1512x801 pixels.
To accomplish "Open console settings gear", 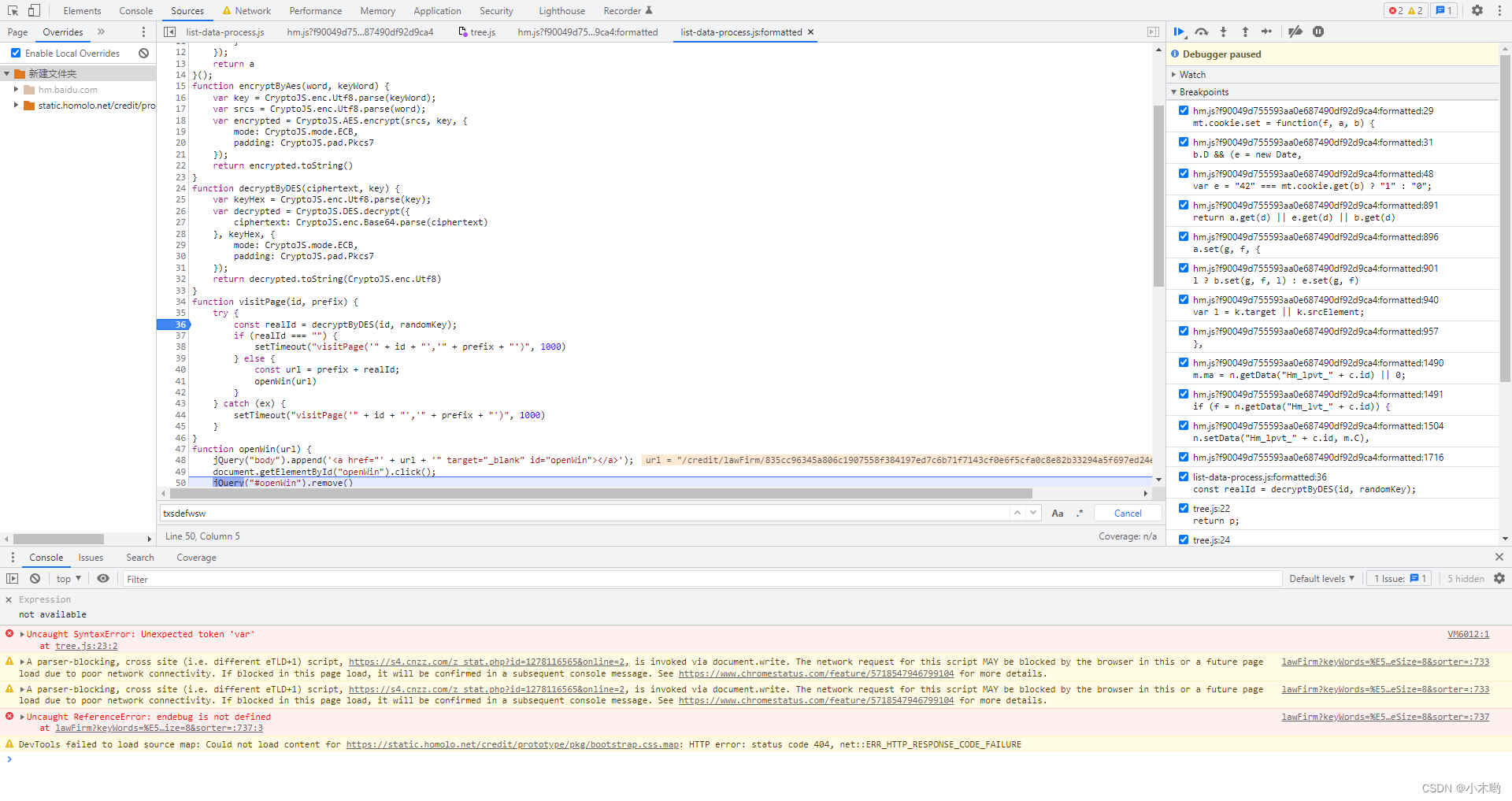I will tap(1499, 578).
